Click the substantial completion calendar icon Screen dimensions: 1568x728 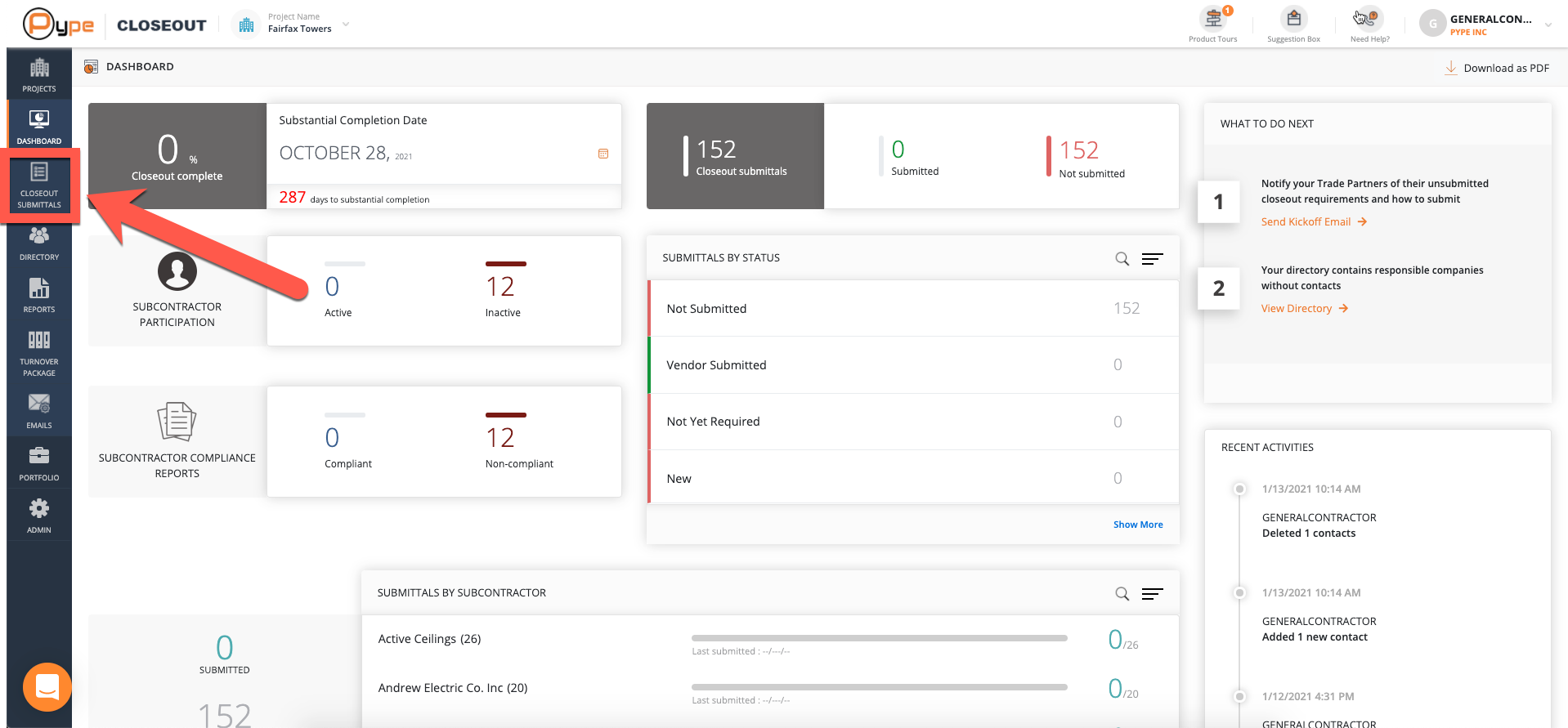[603, 154]
